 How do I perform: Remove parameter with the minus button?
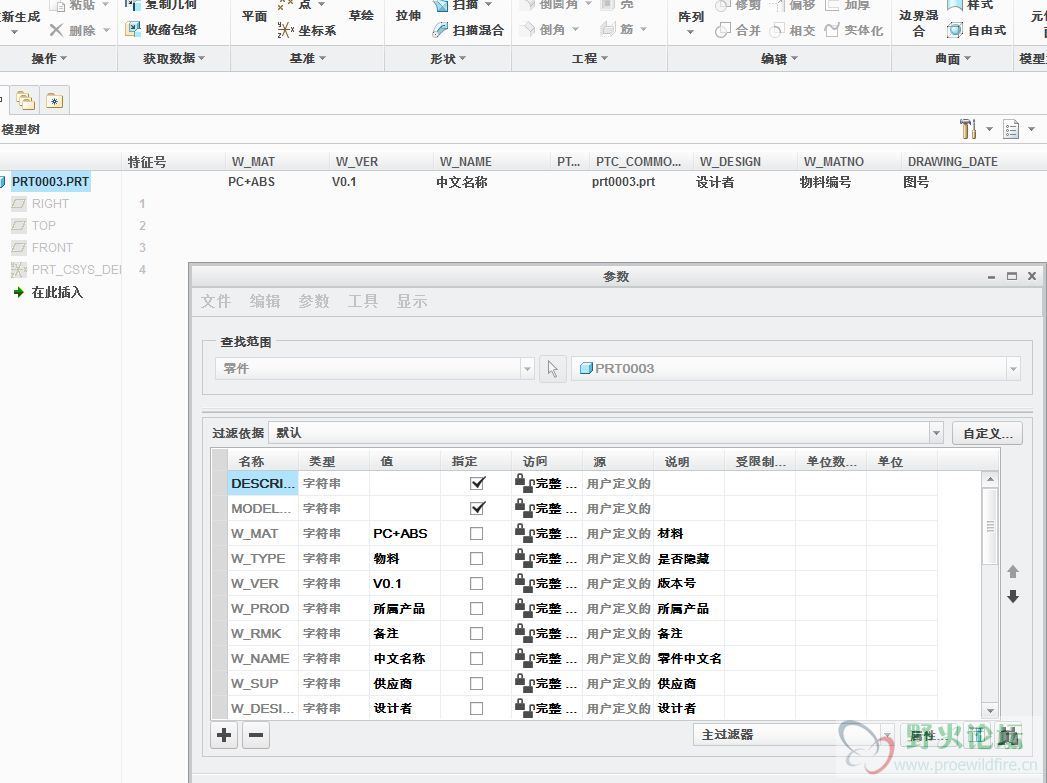click(256, 736)
